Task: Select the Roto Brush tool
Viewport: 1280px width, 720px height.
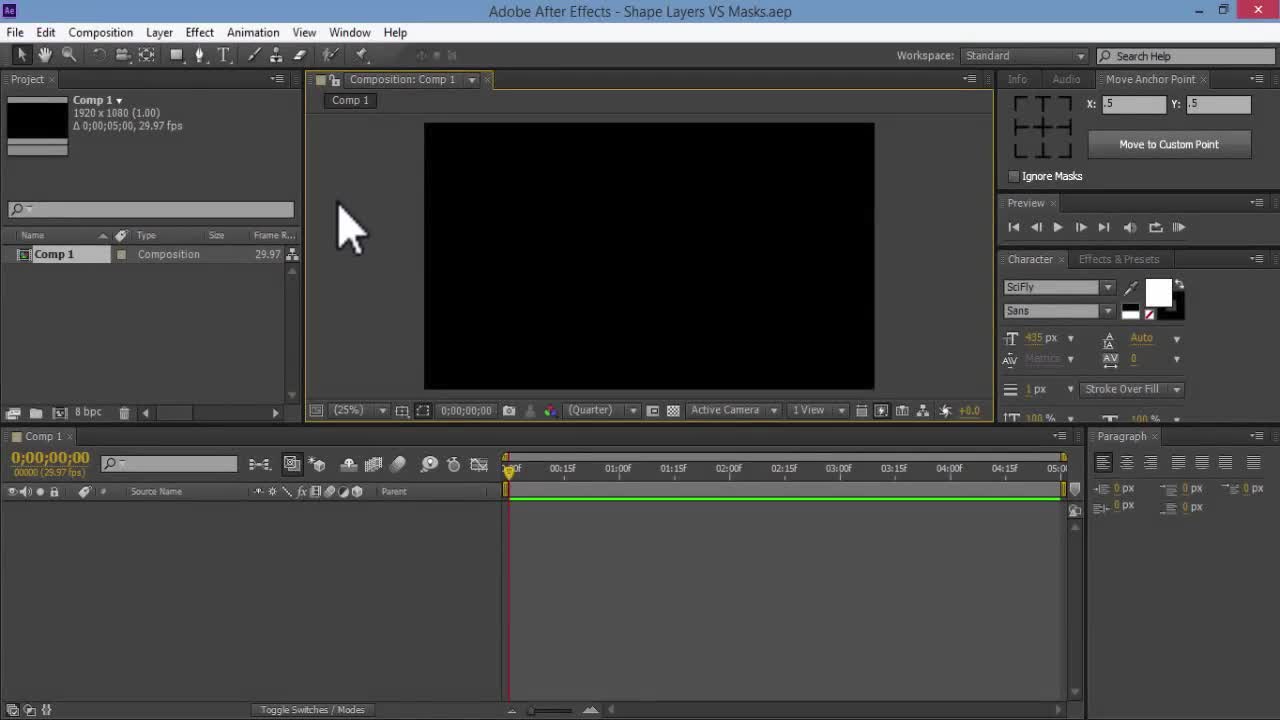Action: [x=331, y=56]
